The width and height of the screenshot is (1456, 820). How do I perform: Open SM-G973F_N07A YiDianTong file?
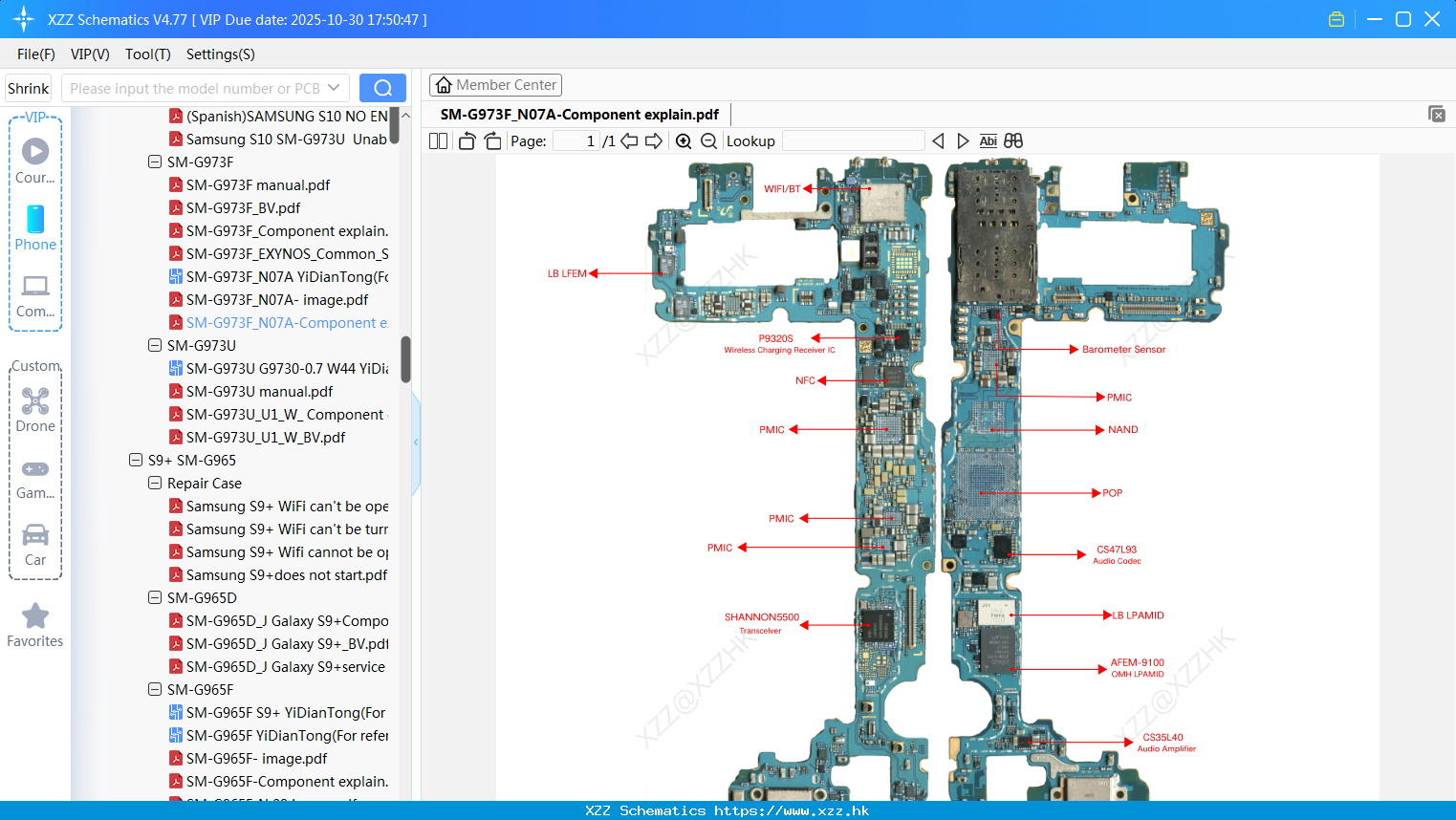point(287,276)
